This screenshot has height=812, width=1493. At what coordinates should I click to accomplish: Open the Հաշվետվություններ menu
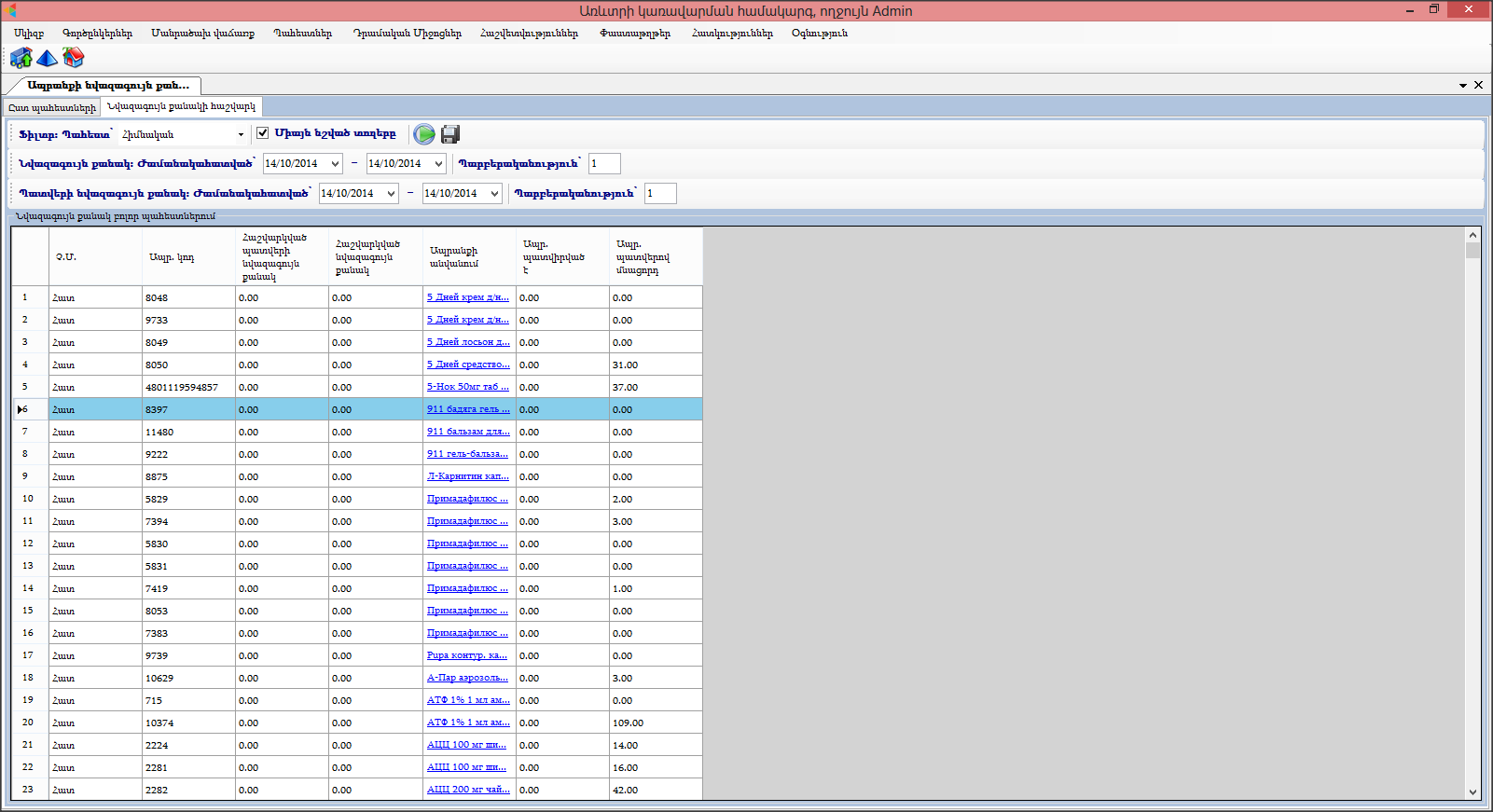pyautogui.click(x=530, y=33)
